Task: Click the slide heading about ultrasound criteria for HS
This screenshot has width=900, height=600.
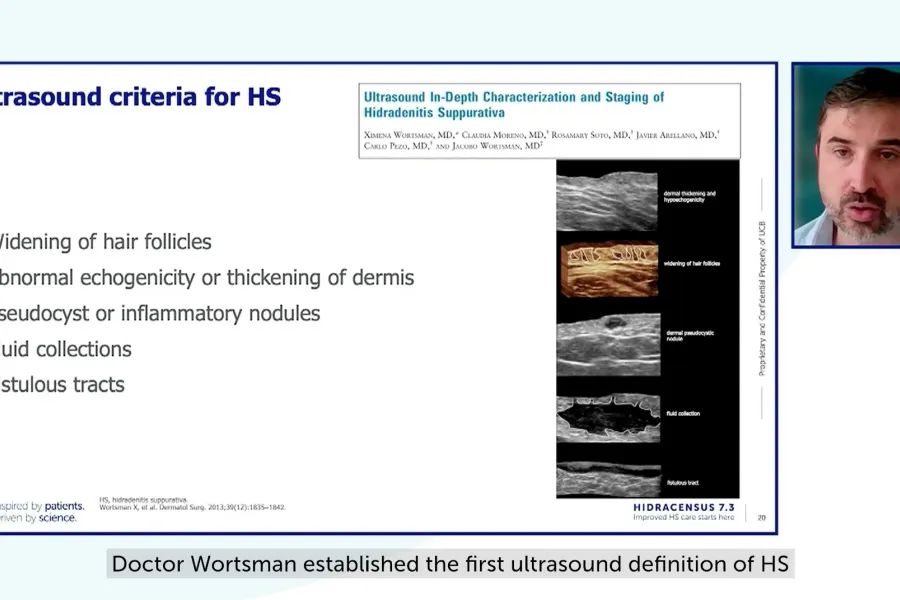Action: (x=141, y=96)
